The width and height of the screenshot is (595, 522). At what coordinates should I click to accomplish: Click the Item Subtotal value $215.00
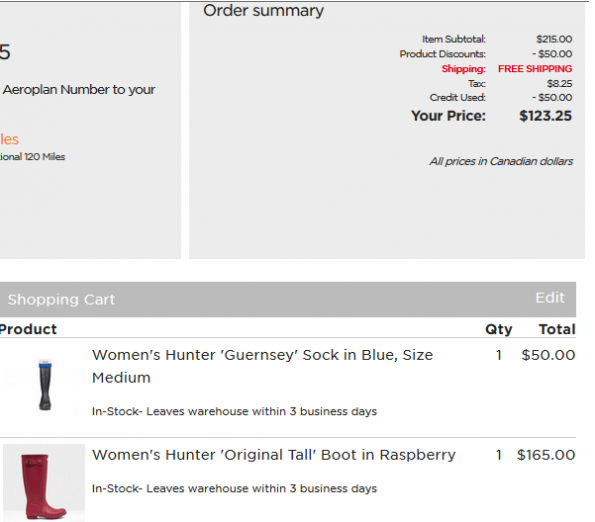[554, 39]
